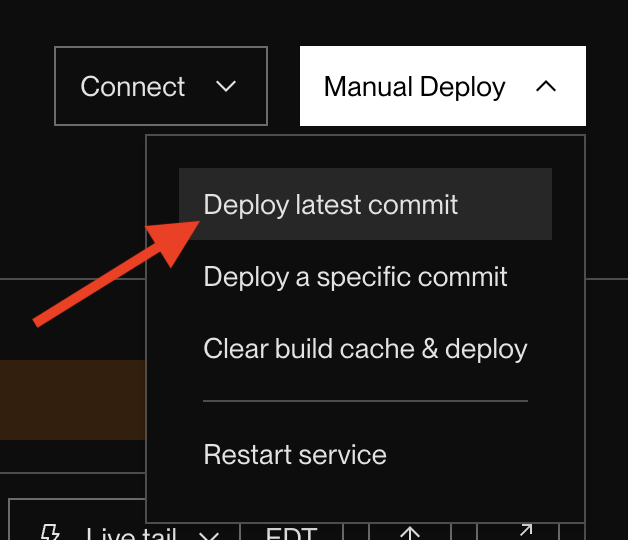Click the EDT timezone button
The image size is (628, 540).
pyautogui.click(x=292, y=532)
